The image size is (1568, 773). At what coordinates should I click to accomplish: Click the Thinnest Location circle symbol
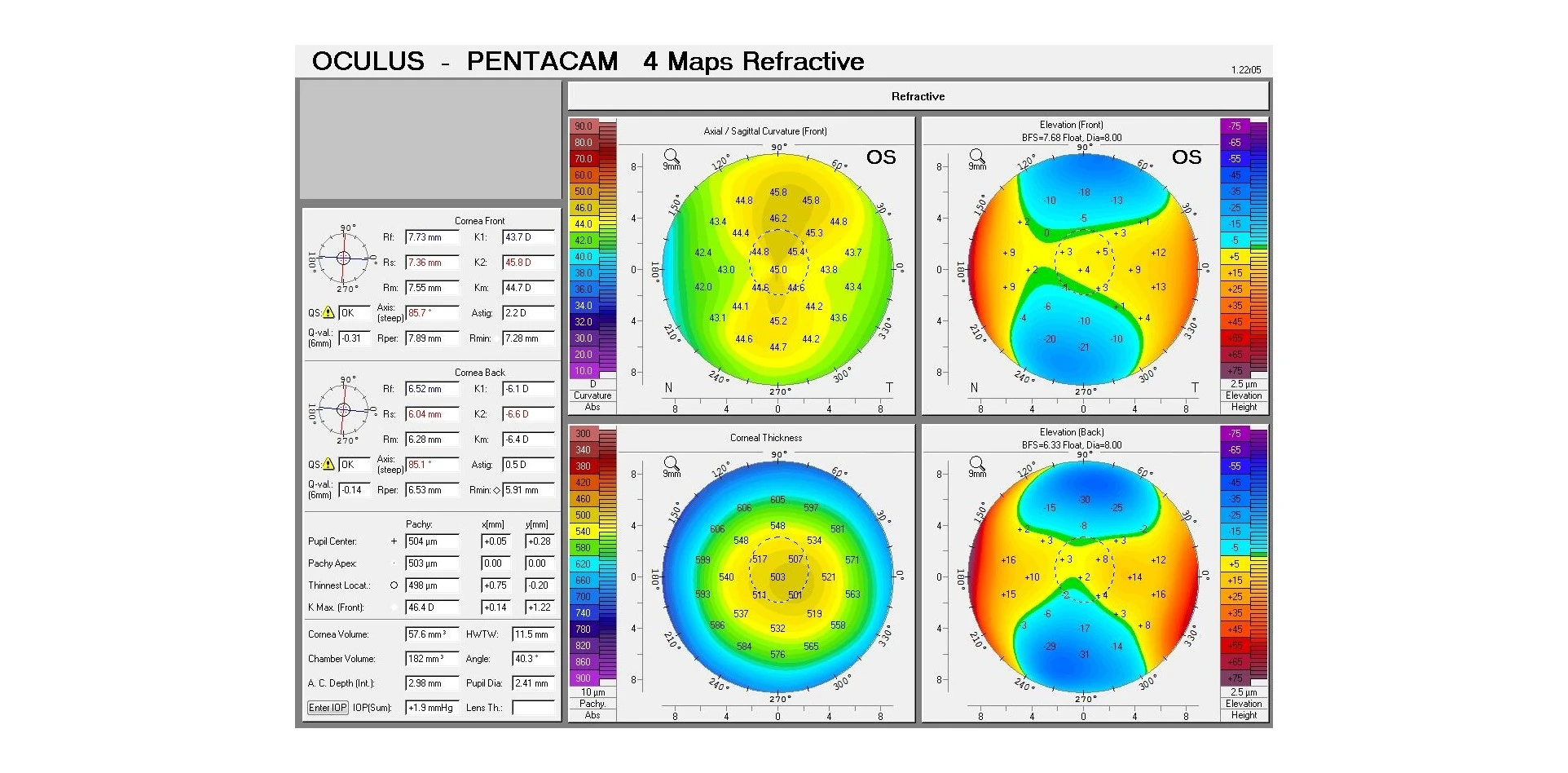tap(394, 585)
